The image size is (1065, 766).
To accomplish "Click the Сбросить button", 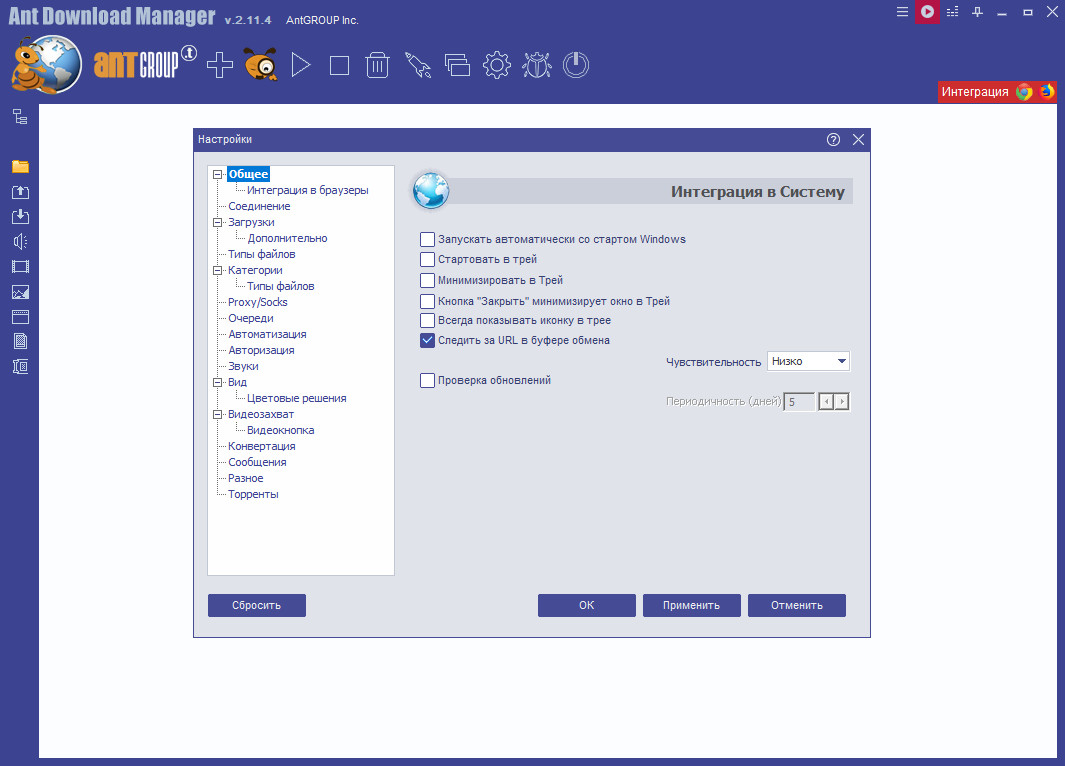I will click(257, 605).
